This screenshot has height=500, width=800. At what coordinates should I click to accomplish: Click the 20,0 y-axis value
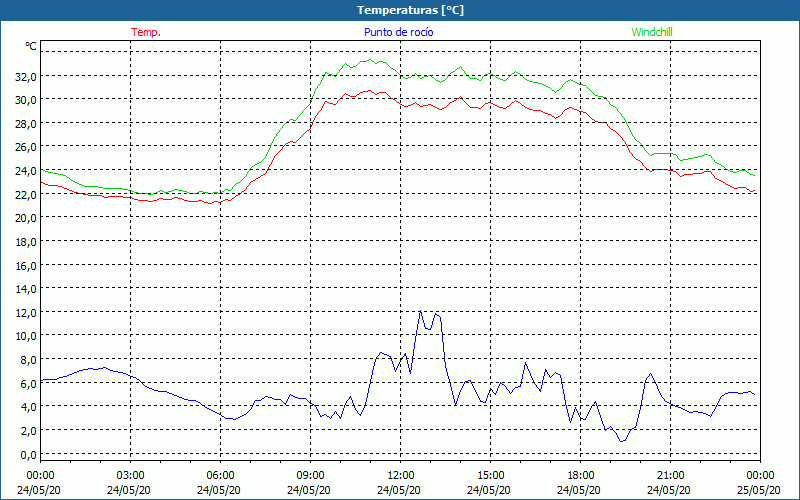(x=26, y=218)
